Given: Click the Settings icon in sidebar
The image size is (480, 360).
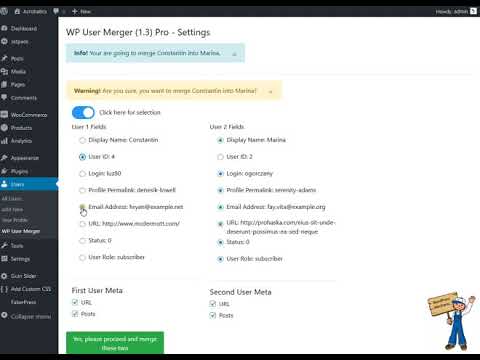Looking at the screenshot, I should point(4,259).
